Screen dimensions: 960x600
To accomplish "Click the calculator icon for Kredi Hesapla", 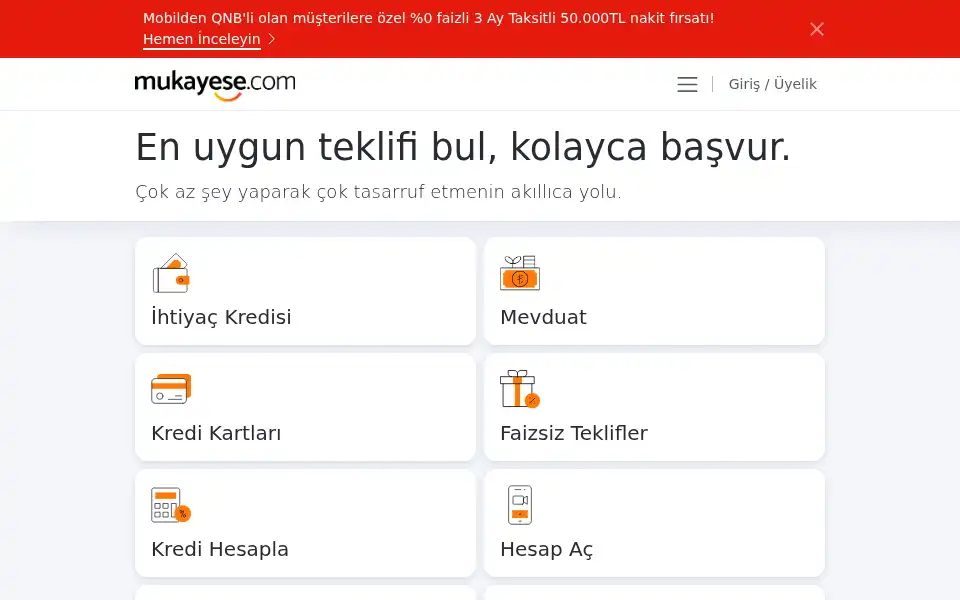I will [171, 504].
